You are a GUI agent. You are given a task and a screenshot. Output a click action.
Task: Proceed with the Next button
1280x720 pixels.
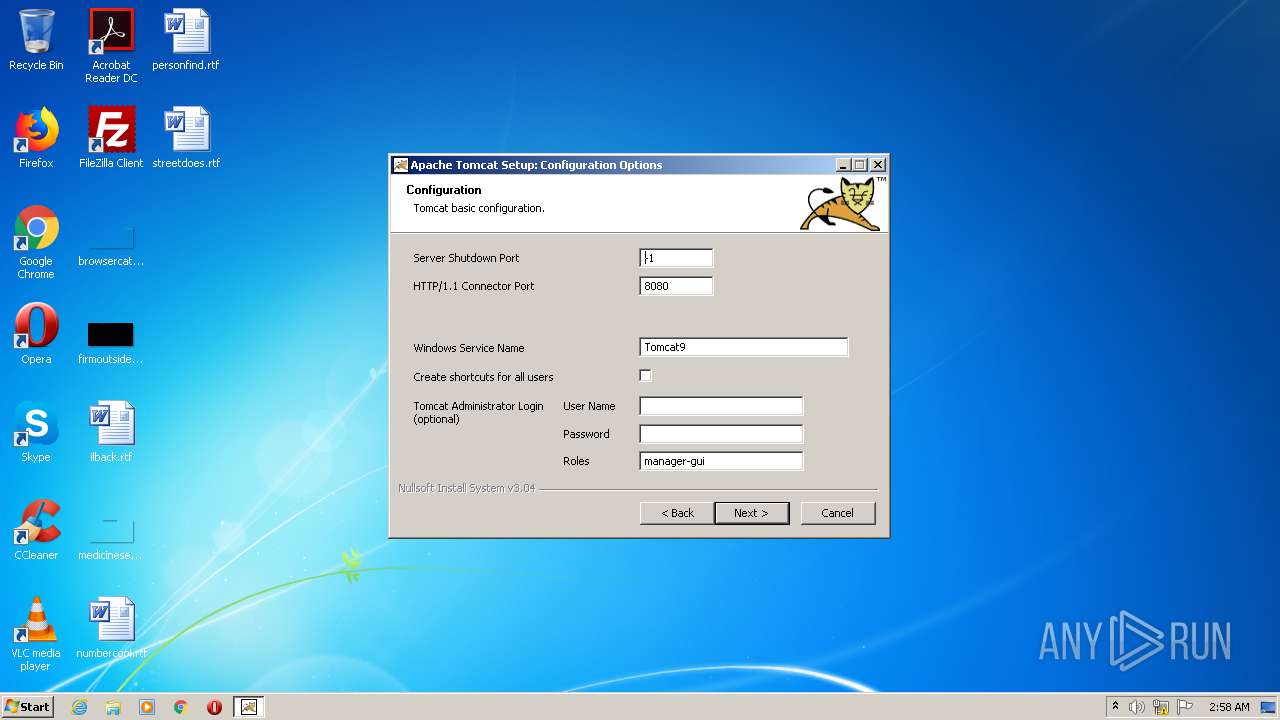coord(751,513)
